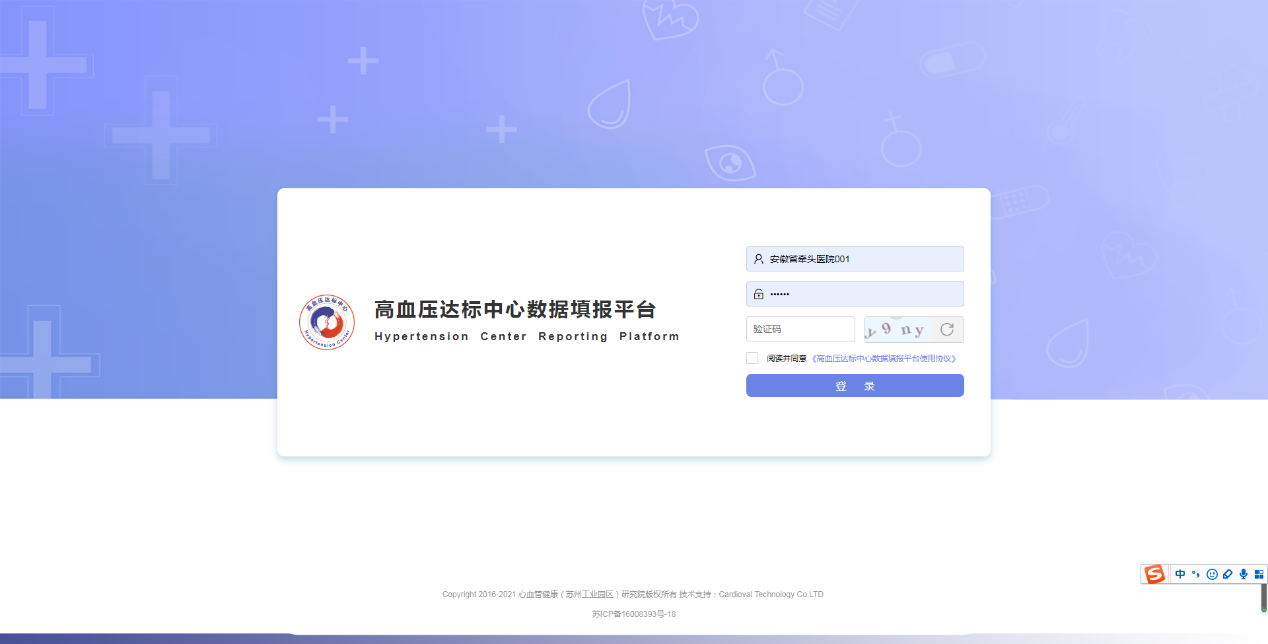Switch Chinese/English mode on IME bar
Image resolution: width=1268 pixels, height=644 pixels.
click(1180, 574)
